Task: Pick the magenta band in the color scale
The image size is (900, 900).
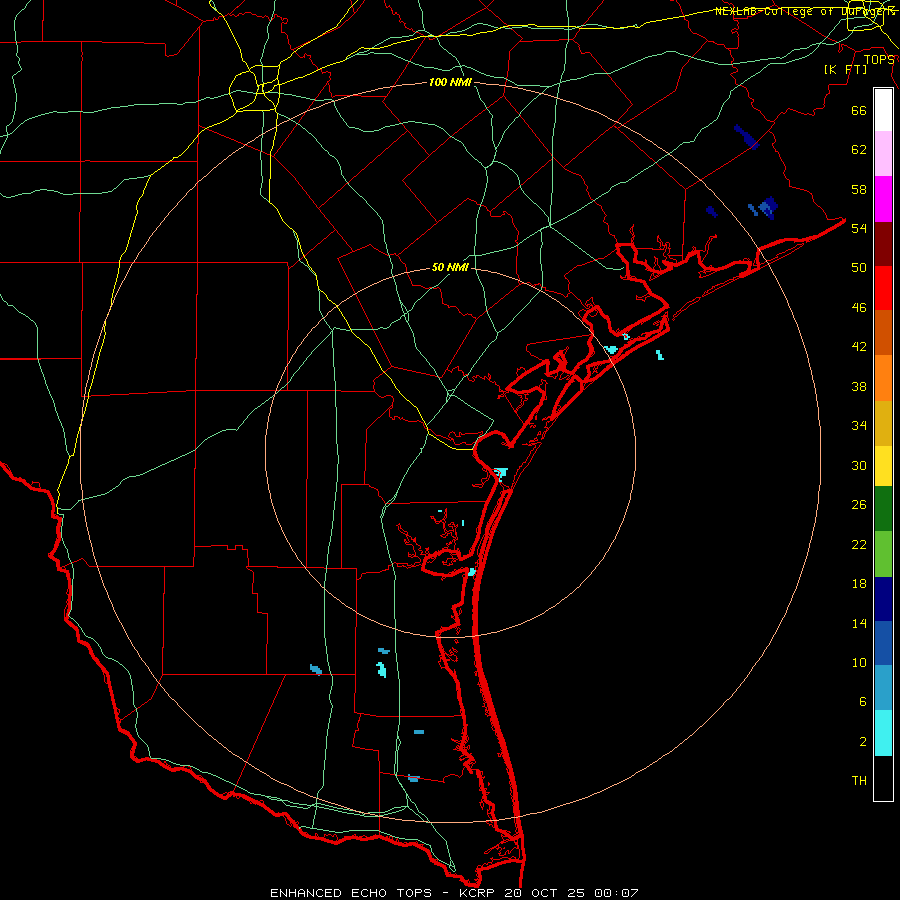Action: pyautogui.click(x=883, y=199)
